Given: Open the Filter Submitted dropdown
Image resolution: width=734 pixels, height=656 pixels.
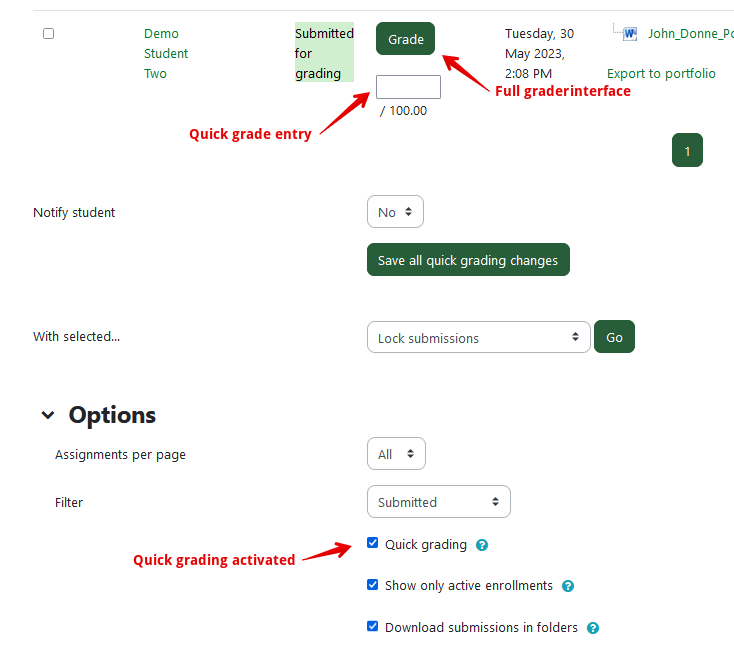Looking at the screenshot, I should tap(438, 502).
